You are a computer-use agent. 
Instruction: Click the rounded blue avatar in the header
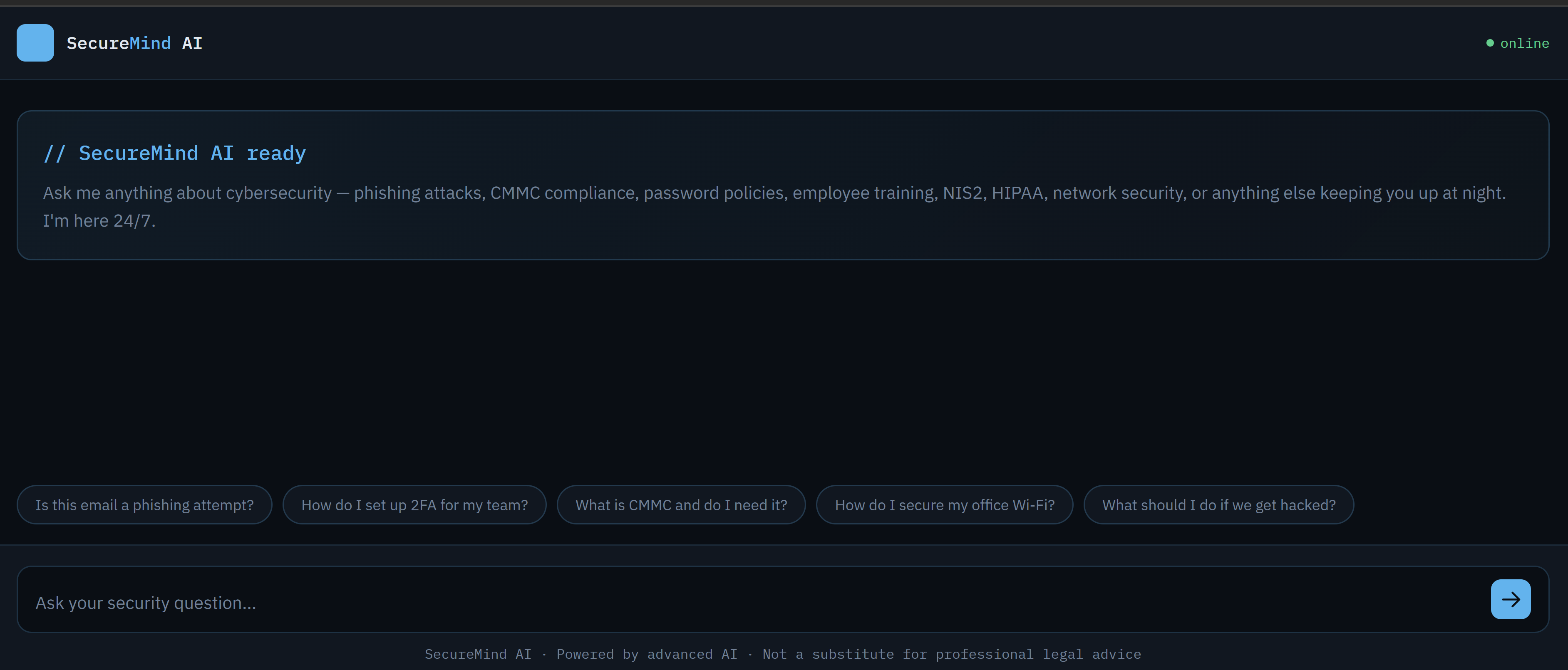(35, 42)
